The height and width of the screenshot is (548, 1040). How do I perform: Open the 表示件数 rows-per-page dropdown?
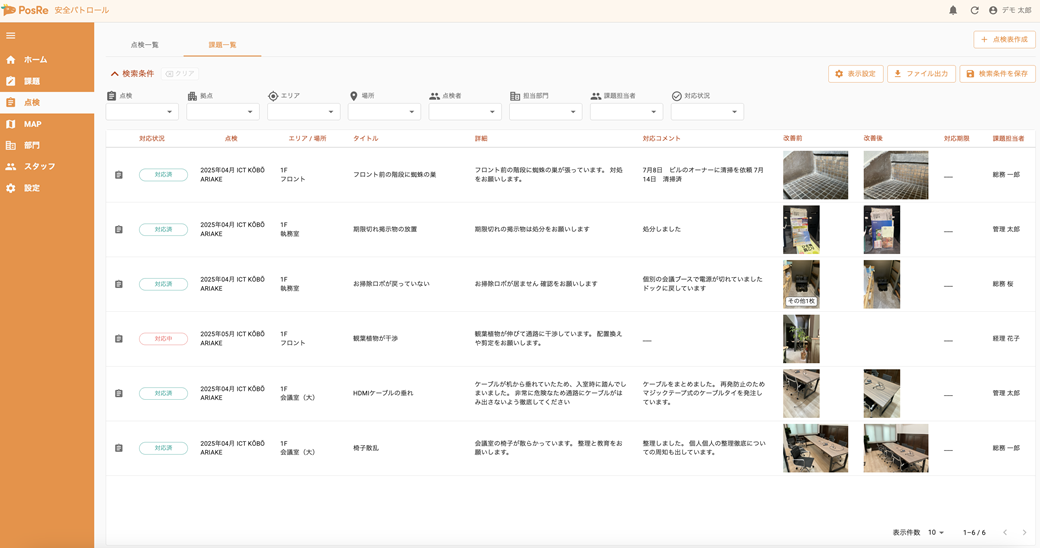[x=935, y=533]
